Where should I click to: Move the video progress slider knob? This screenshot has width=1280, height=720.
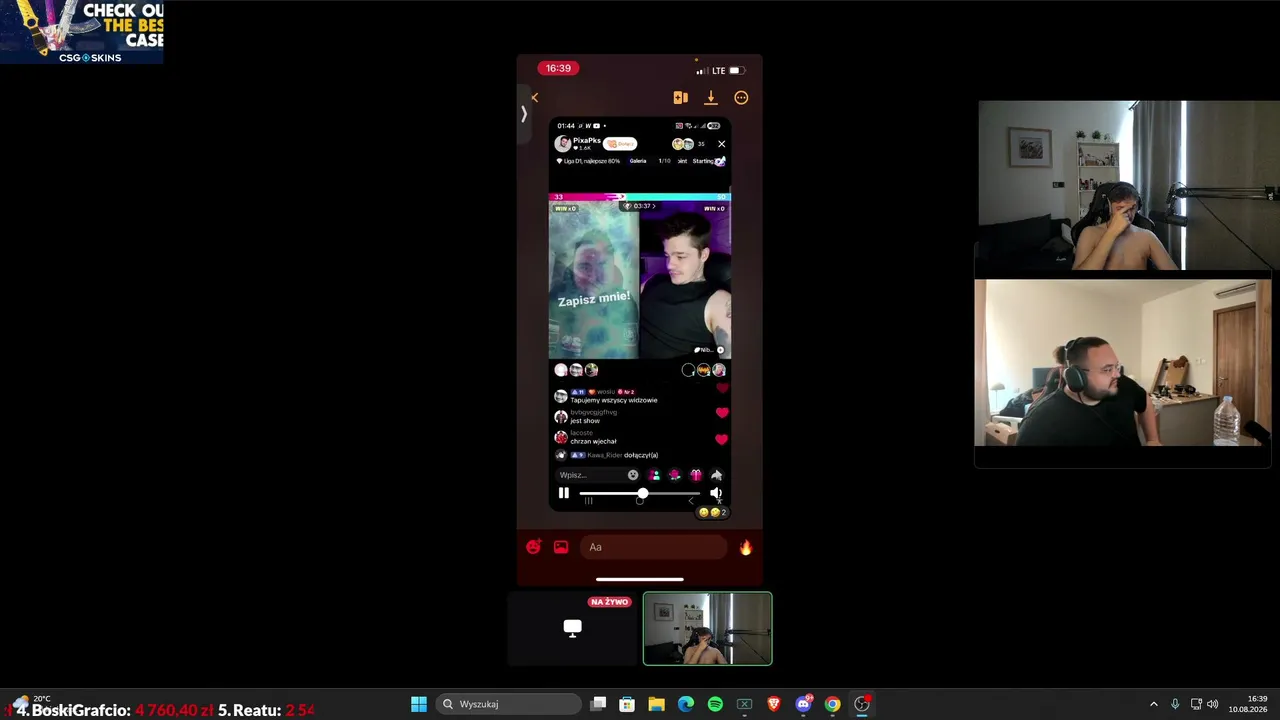[642, 493]
